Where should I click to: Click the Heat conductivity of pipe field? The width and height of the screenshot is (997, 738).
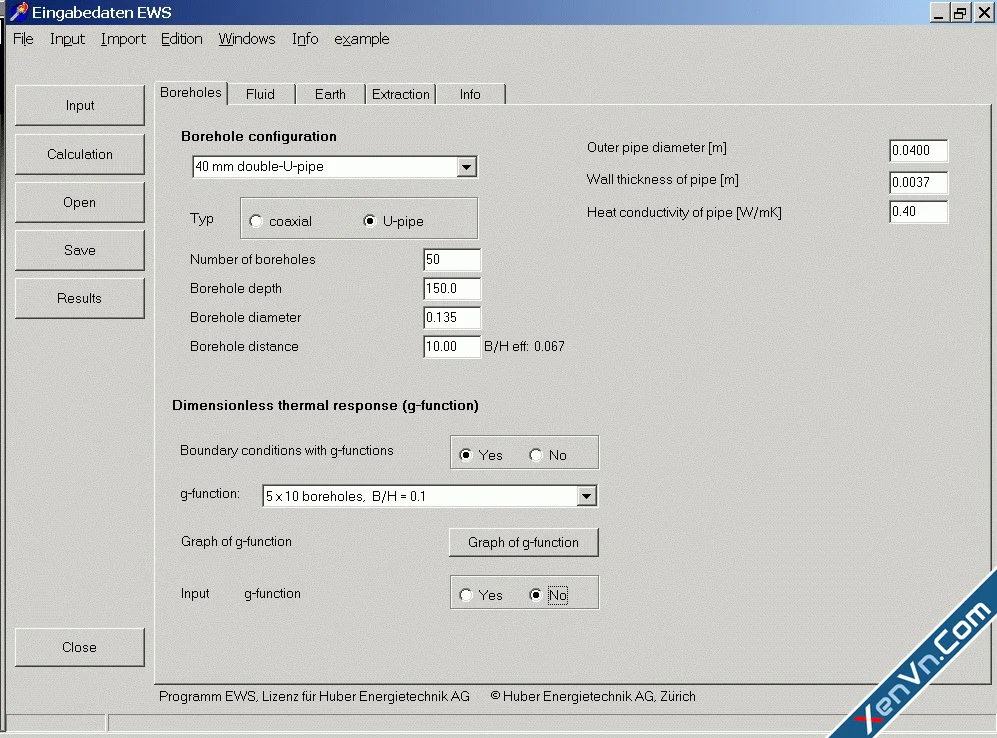(x=919, y=211)
